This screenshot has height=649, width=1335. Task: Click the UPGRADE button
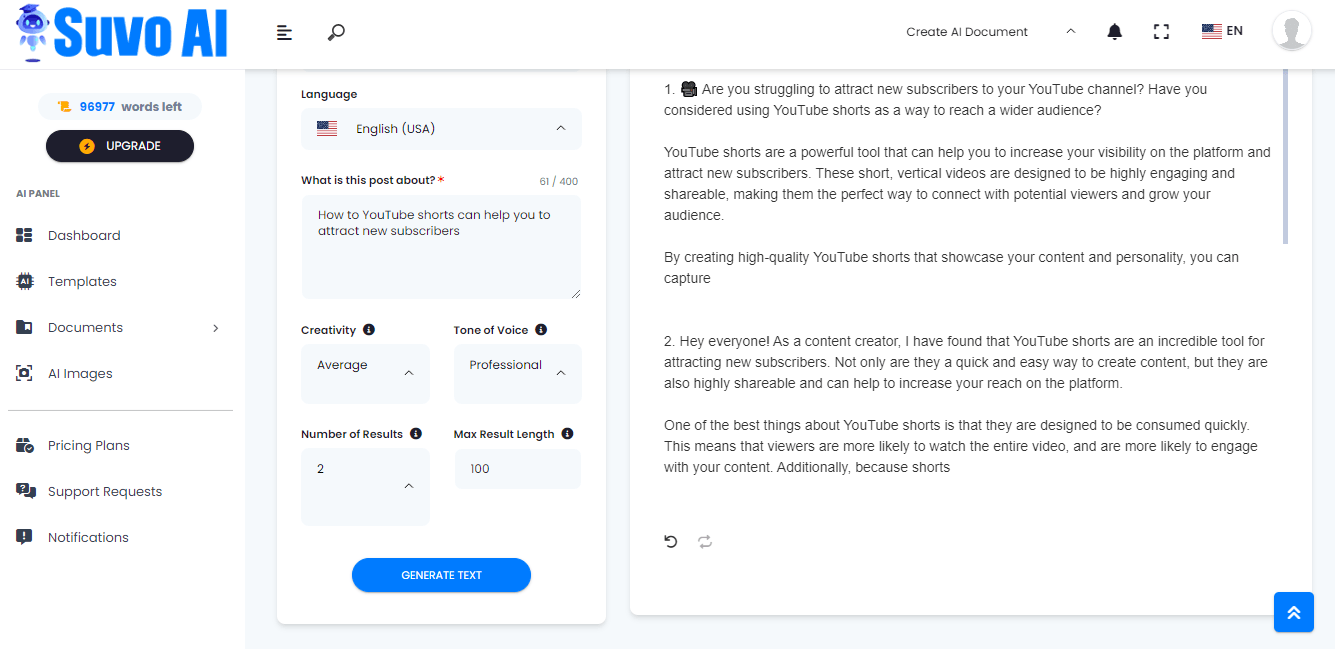(120, 146)
